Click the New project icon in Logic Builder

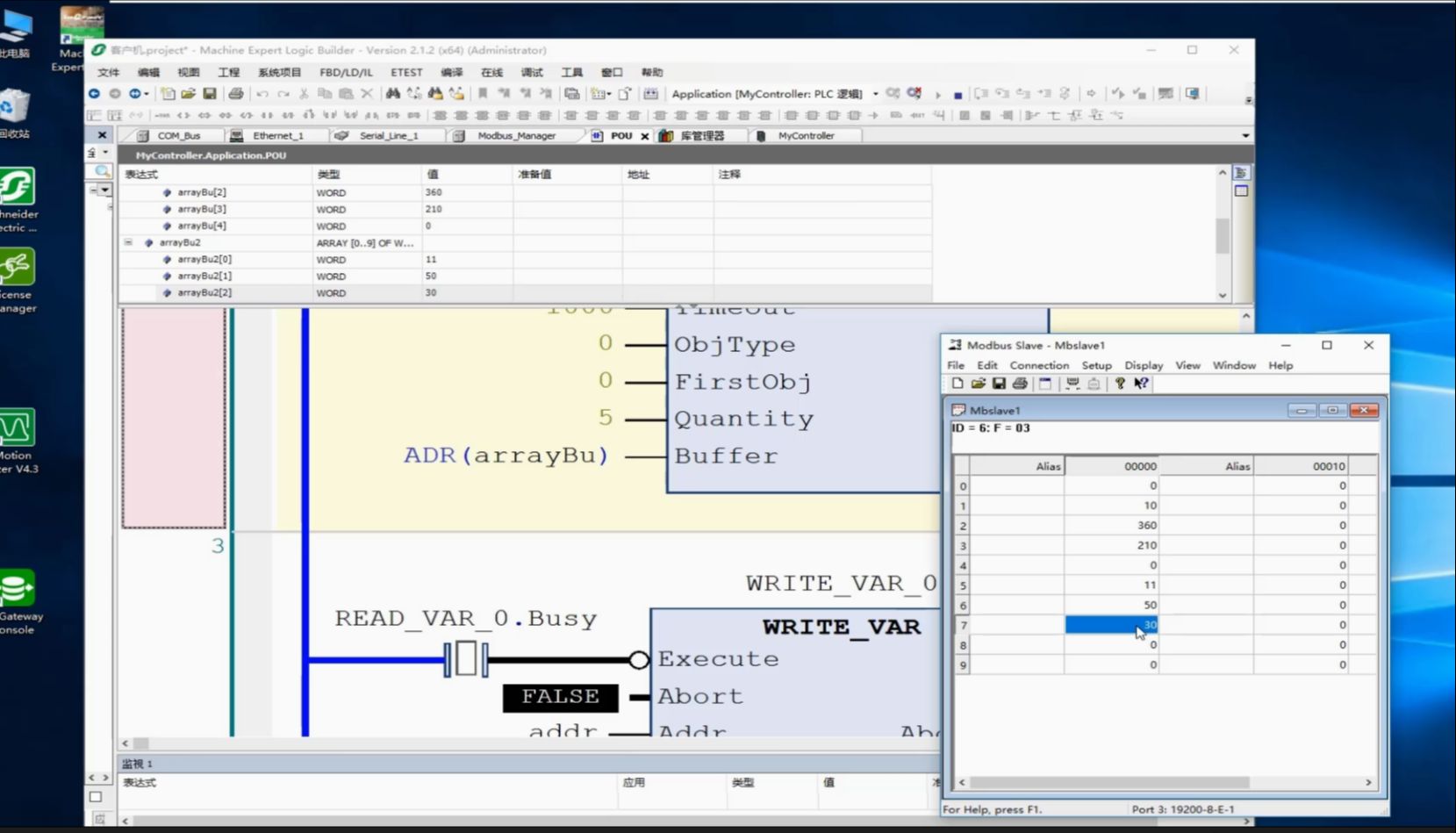[168, 93]
